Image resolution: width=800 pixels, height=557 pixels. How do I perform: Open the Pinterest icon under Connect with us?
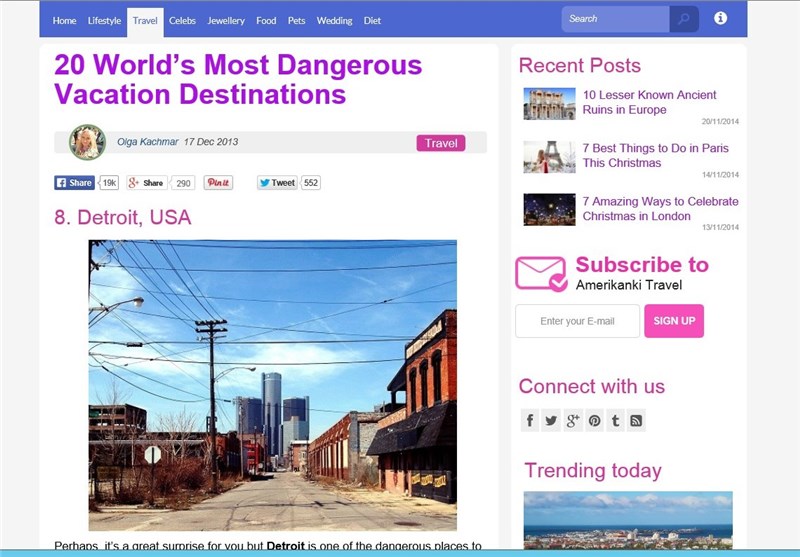pos(594,421)
